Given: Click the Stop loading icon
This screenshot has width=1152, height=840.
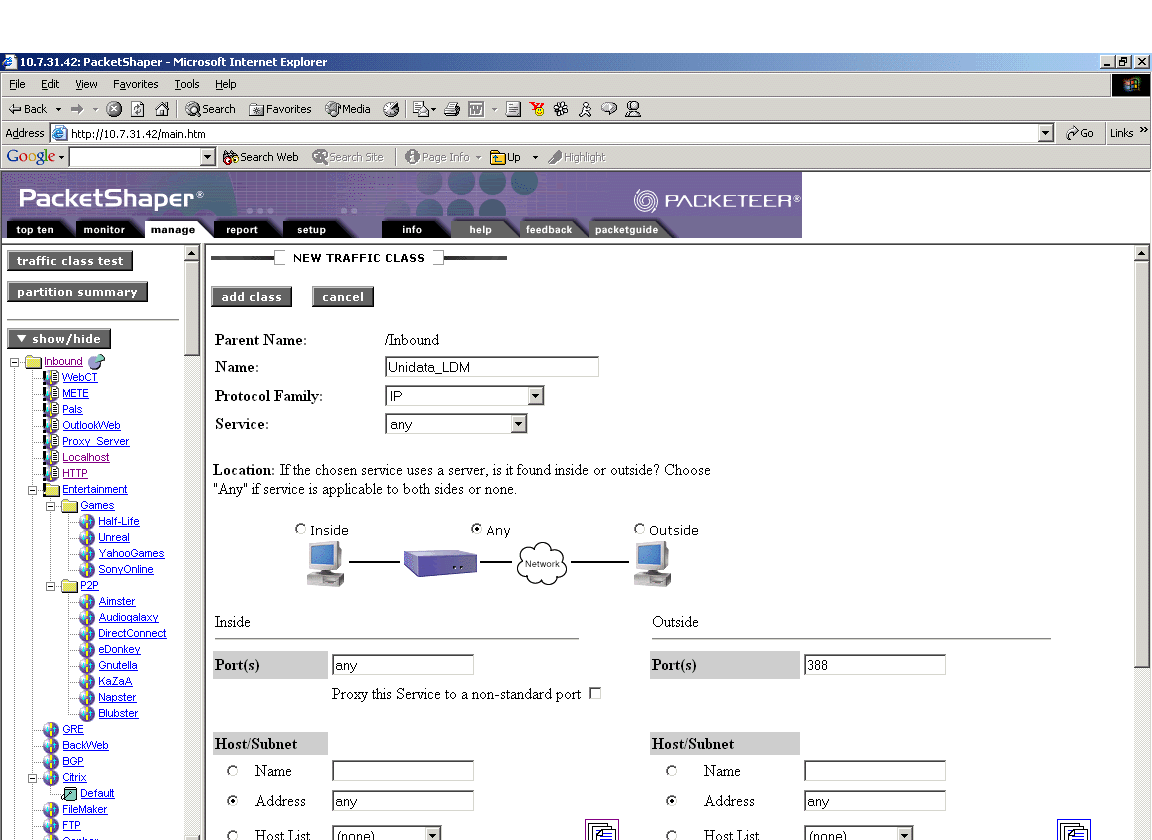Looking at the screenshot, I should pyautogui.click(x=114, y=109).
